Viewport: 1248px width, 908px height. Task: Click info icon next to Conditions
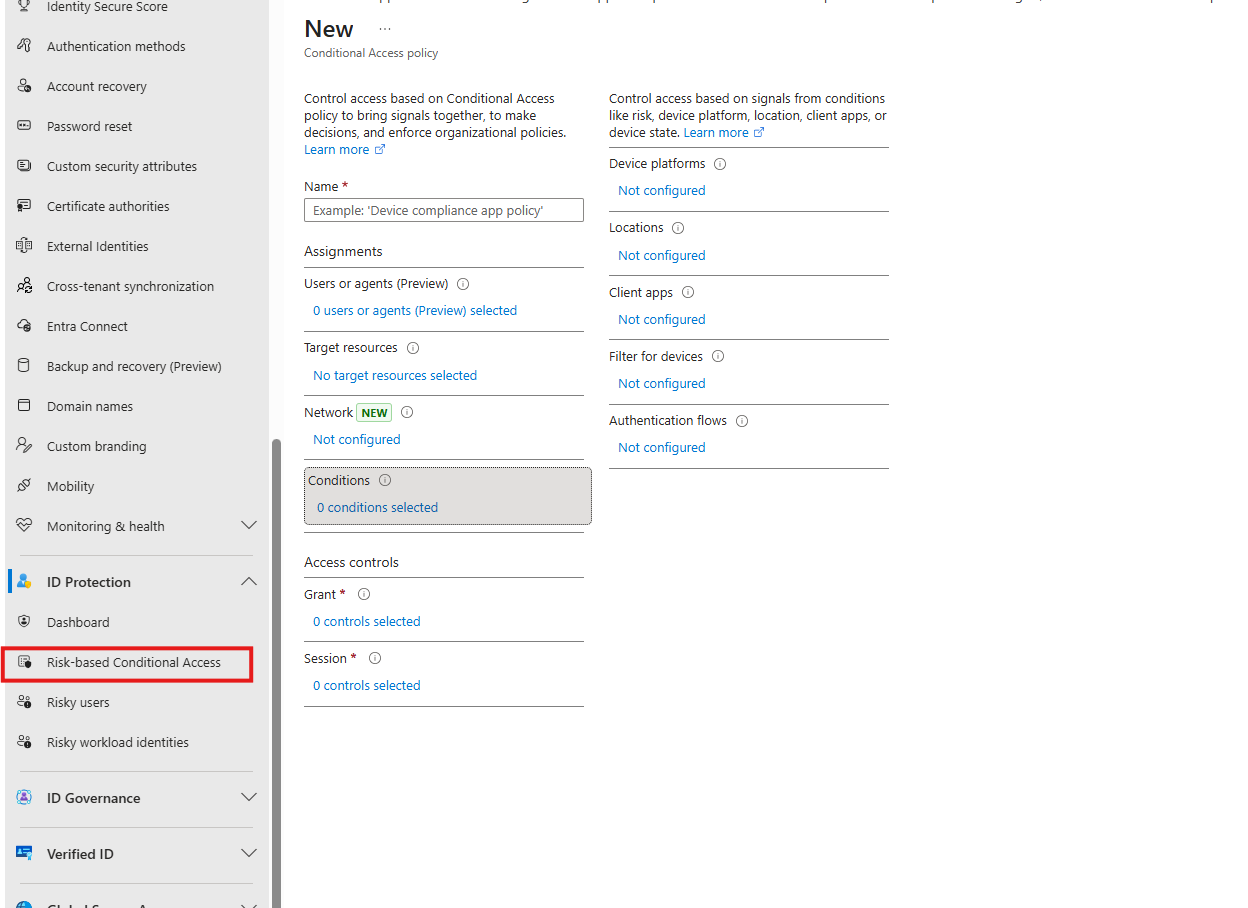click(385, 481)
